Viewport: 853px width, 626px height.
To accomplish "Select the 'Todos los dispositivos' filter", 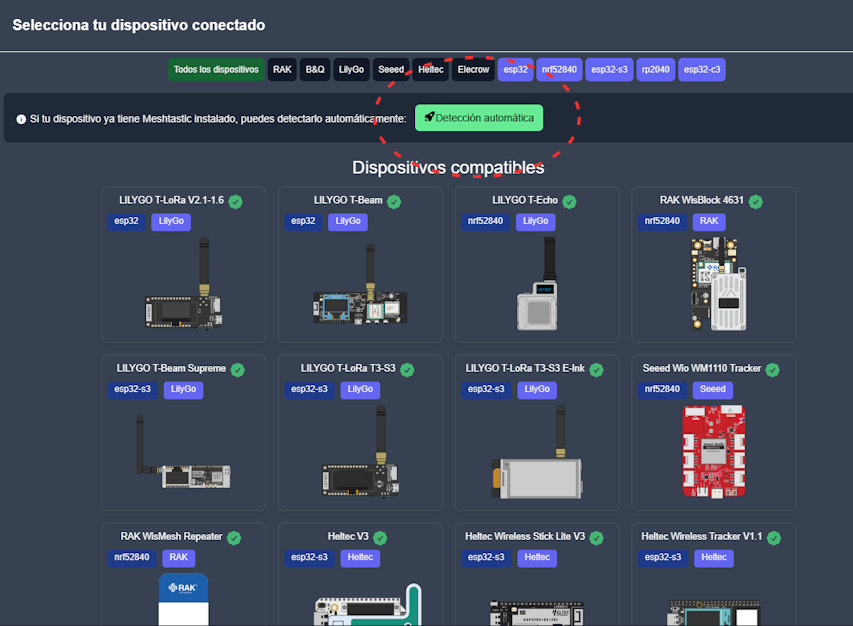I will 216,70.
